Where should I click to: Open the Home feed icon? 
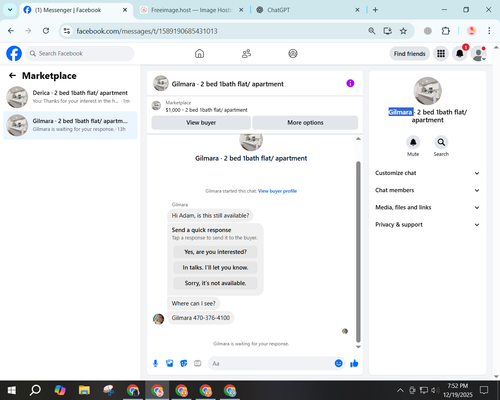coord(199,53)
